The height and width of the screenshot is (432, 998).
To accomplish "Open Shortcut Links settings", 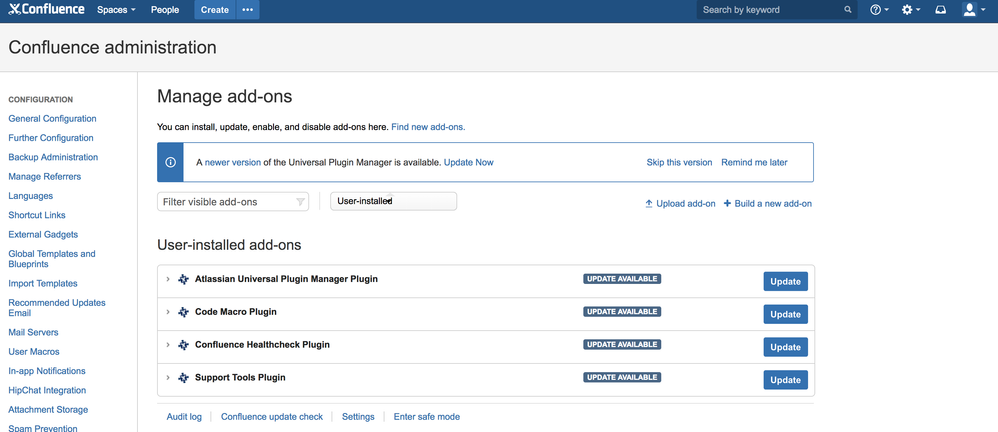I will 37,215.
